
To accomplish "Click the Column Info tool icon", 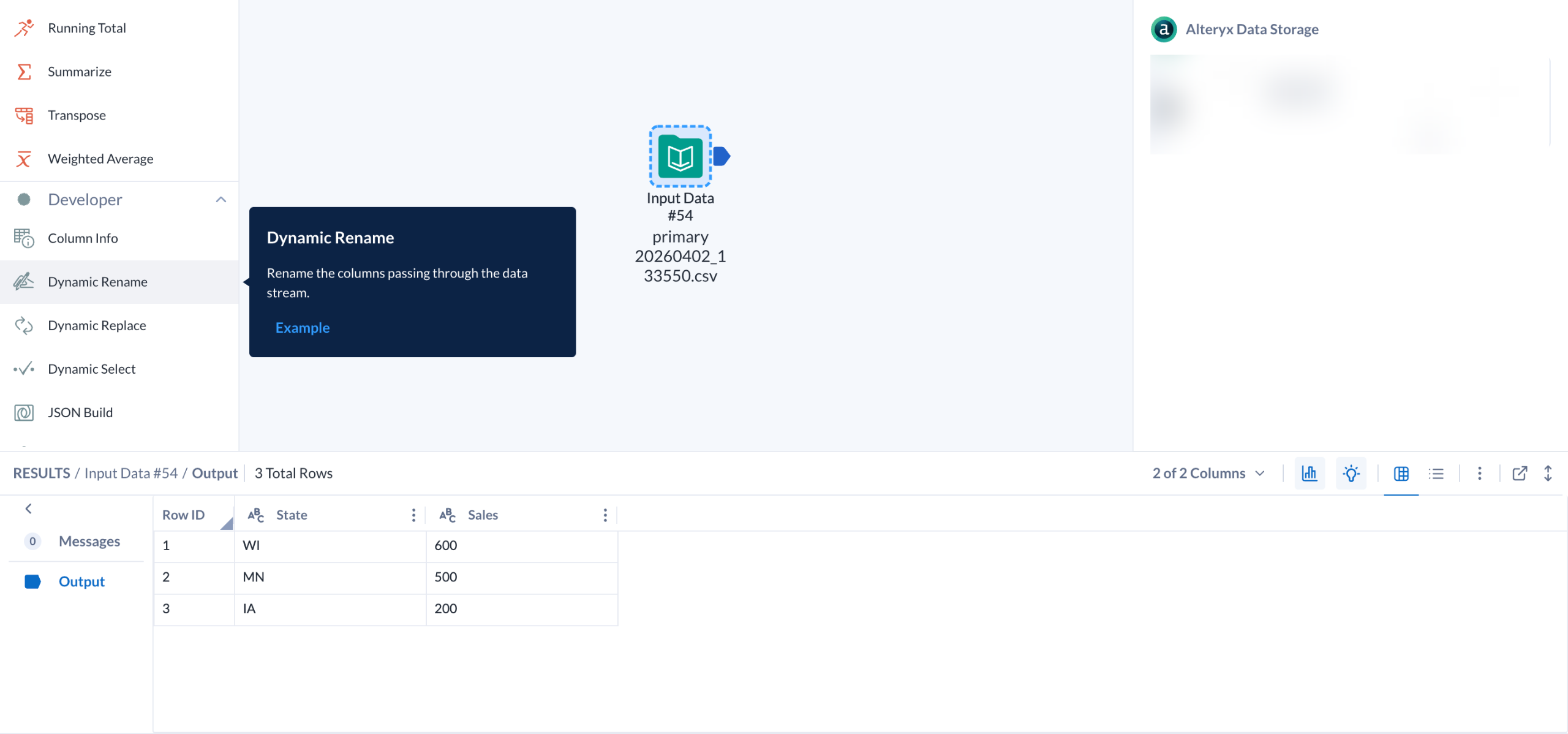I will [x=24, y=238].
